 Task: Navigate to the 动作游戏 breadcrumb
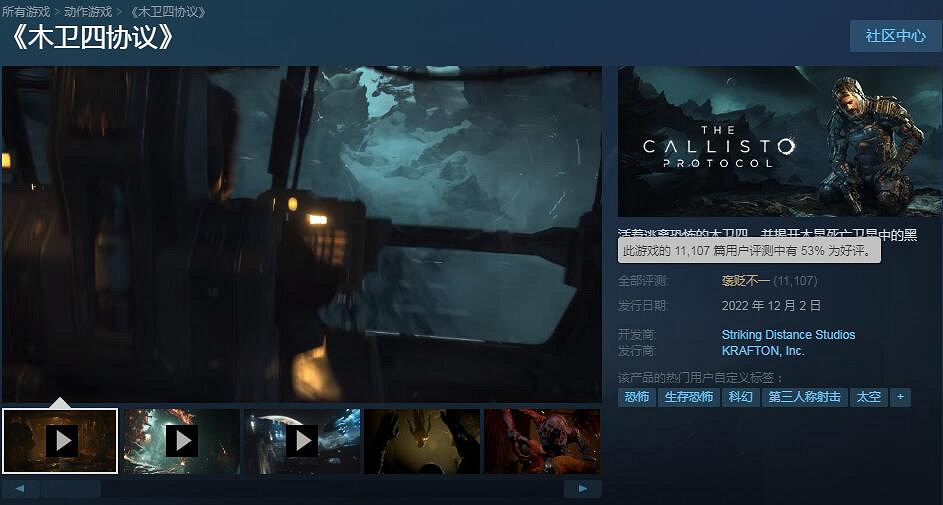click(88, 11)
